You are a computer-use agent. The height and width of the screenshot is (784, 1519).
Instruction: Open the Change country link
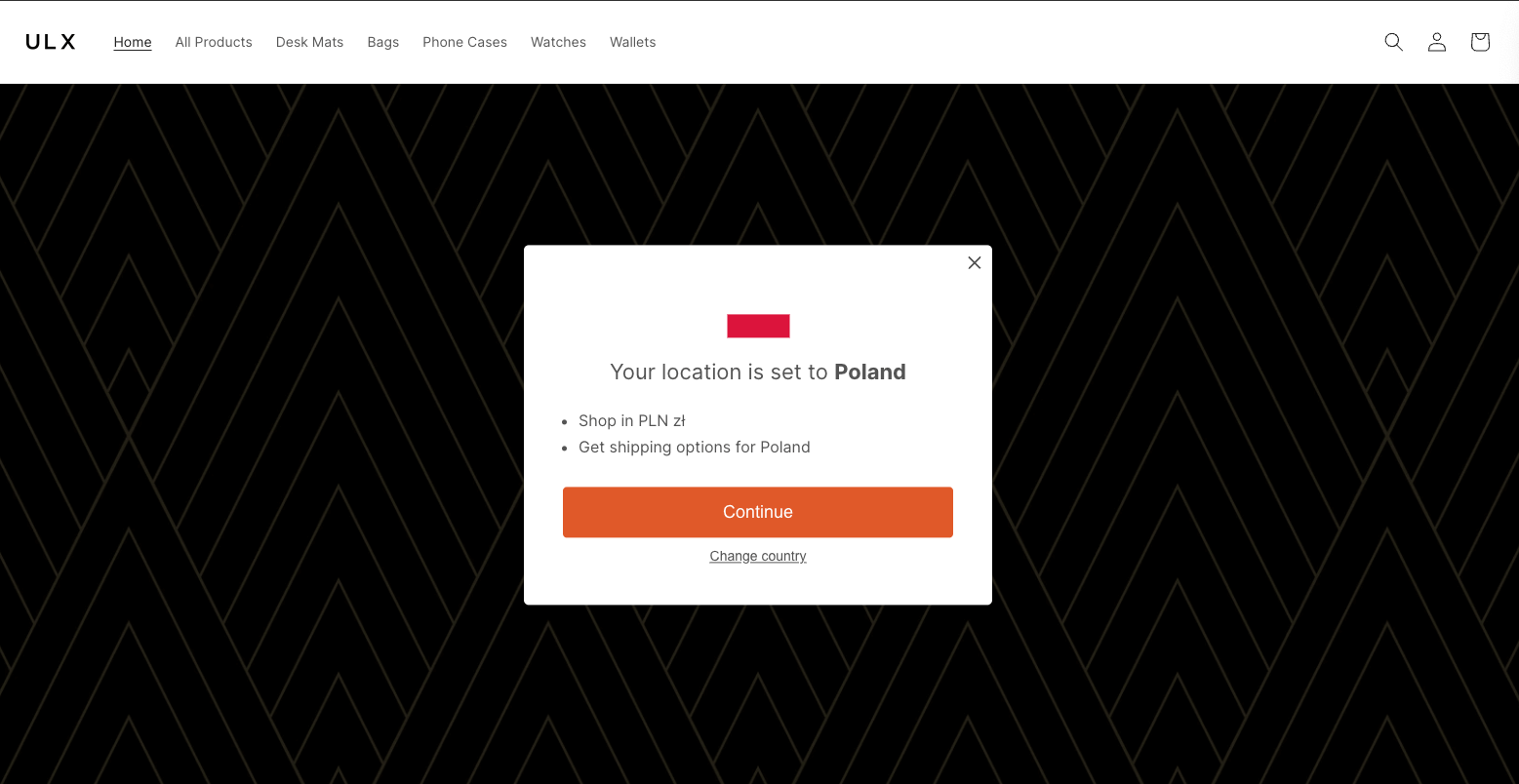758,556
